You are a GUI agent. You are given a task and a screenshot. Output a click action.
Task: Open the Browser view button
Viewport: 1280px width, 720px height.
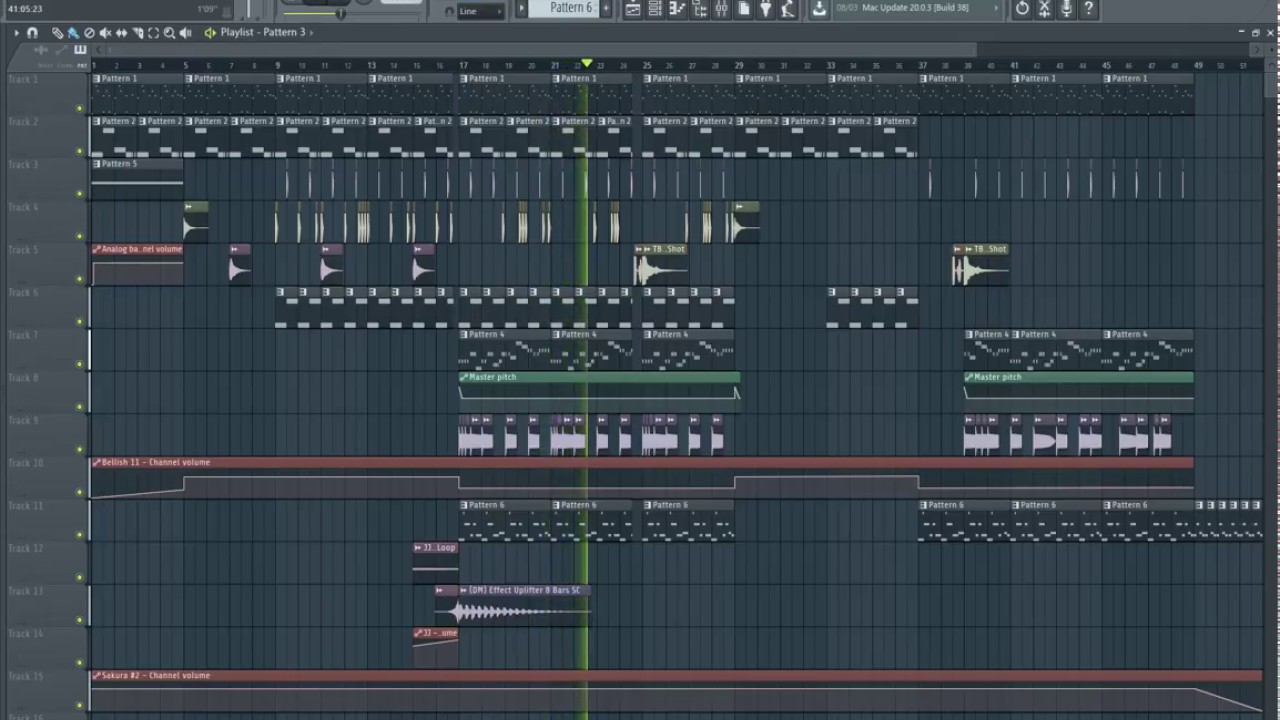699,9
